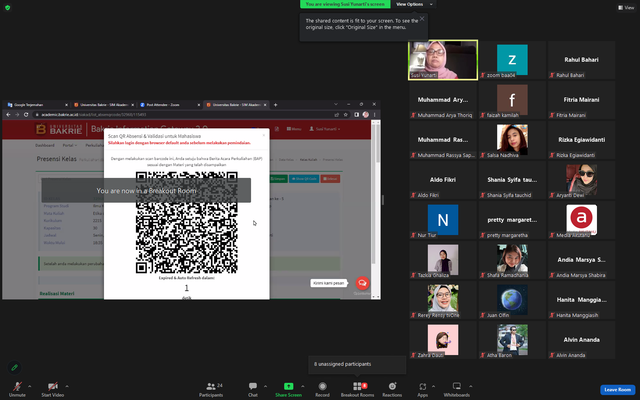This screenshot has height=400, width=640.
Task: Expand video options arrow beside Start Video
Action: click(x=67, y=386)
